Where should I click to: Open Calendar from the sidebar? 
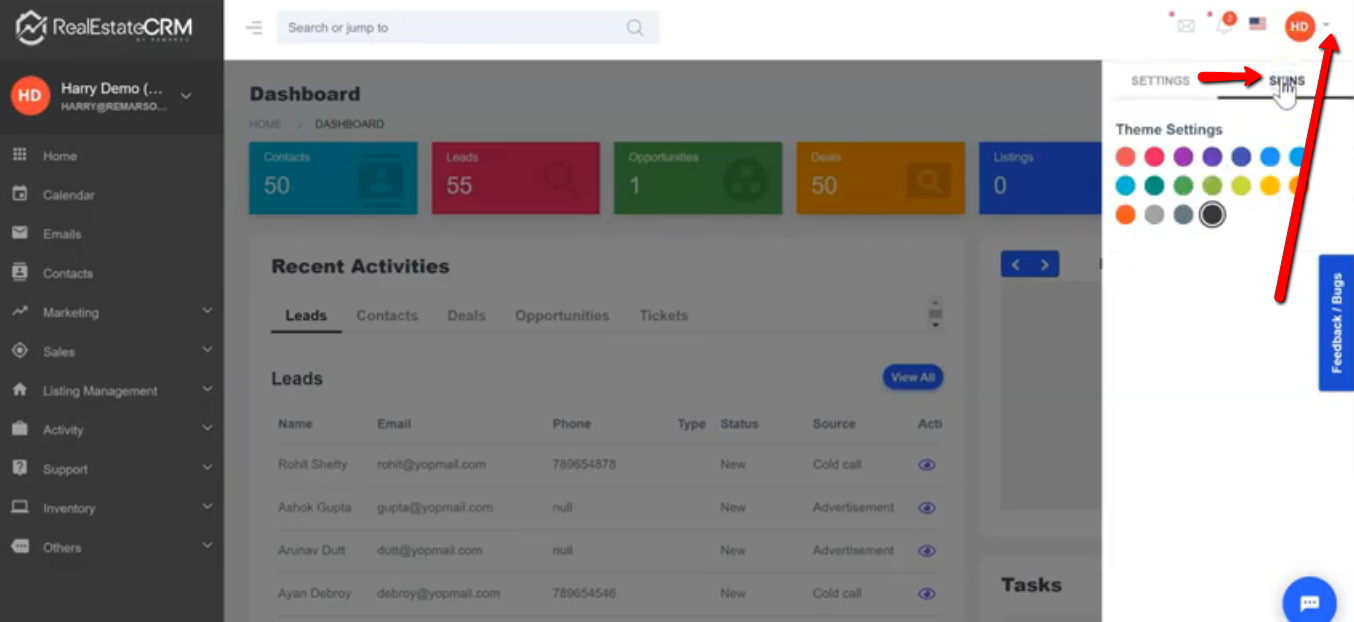tap(68, 195)
